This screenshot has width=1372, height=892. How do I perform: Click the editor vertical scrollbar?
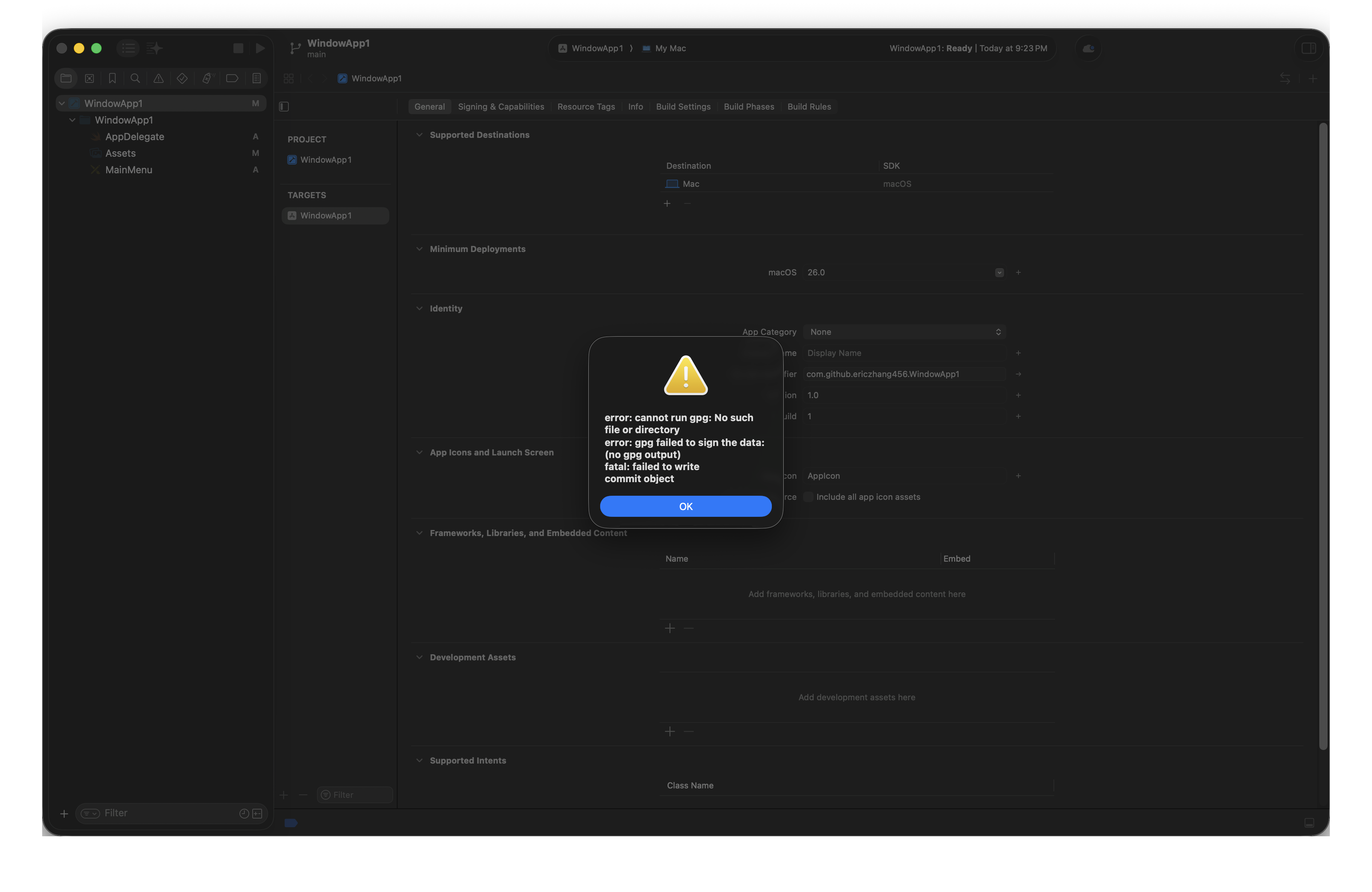pos(1323,436)
